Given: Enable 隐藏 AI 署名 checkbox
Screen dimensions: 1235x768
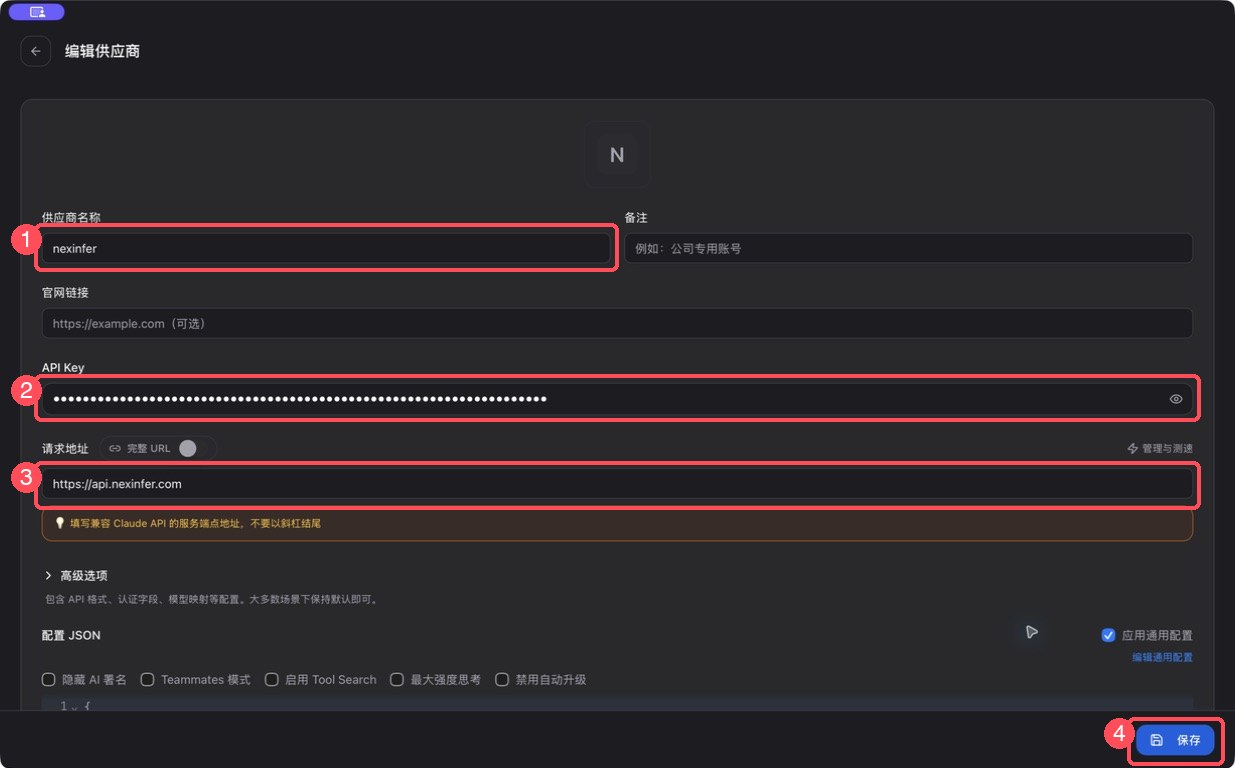Looking at the screenshot, I should coord(48,679).
